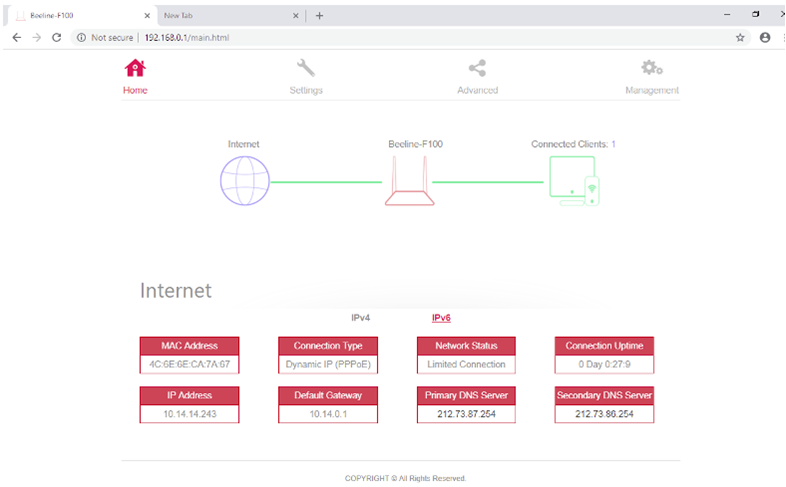786x487 pixels.
Task: Go back to the previous page
Action: point(16,37)
